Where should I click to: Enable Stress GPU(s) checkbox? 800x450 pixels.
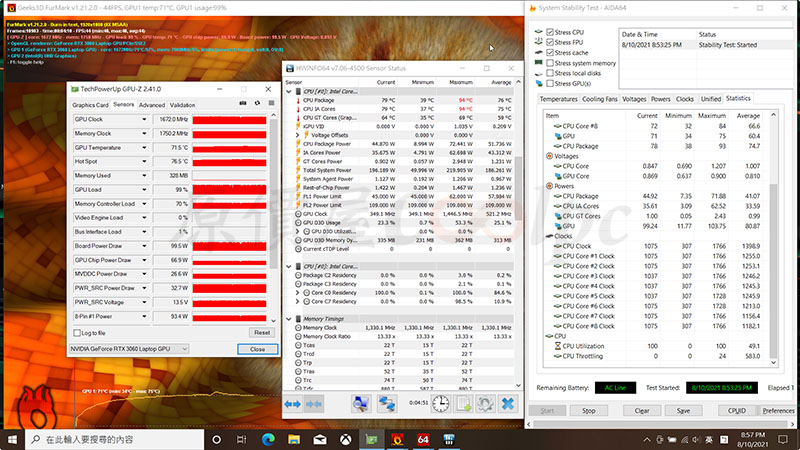550,83
